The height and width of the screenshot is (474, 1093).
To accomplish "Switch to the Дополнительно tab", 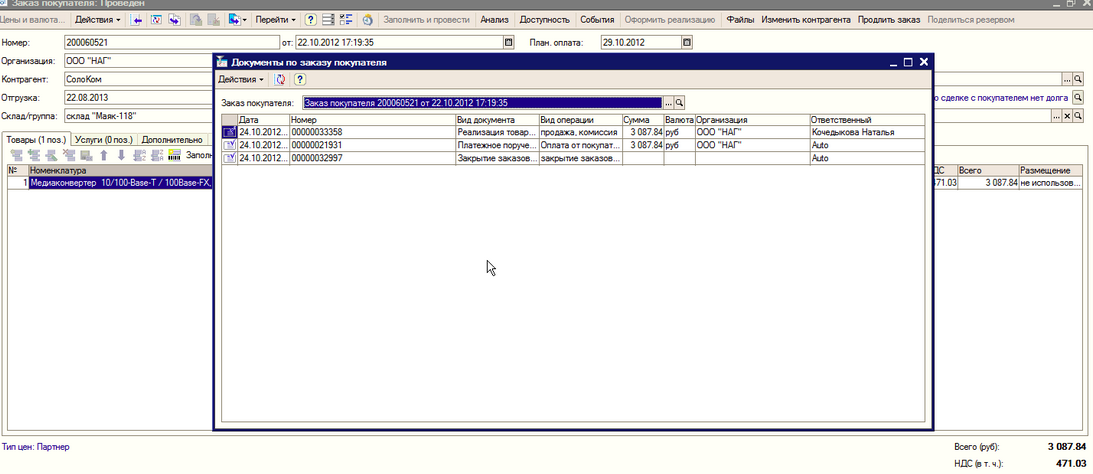I will click(172, 140).
